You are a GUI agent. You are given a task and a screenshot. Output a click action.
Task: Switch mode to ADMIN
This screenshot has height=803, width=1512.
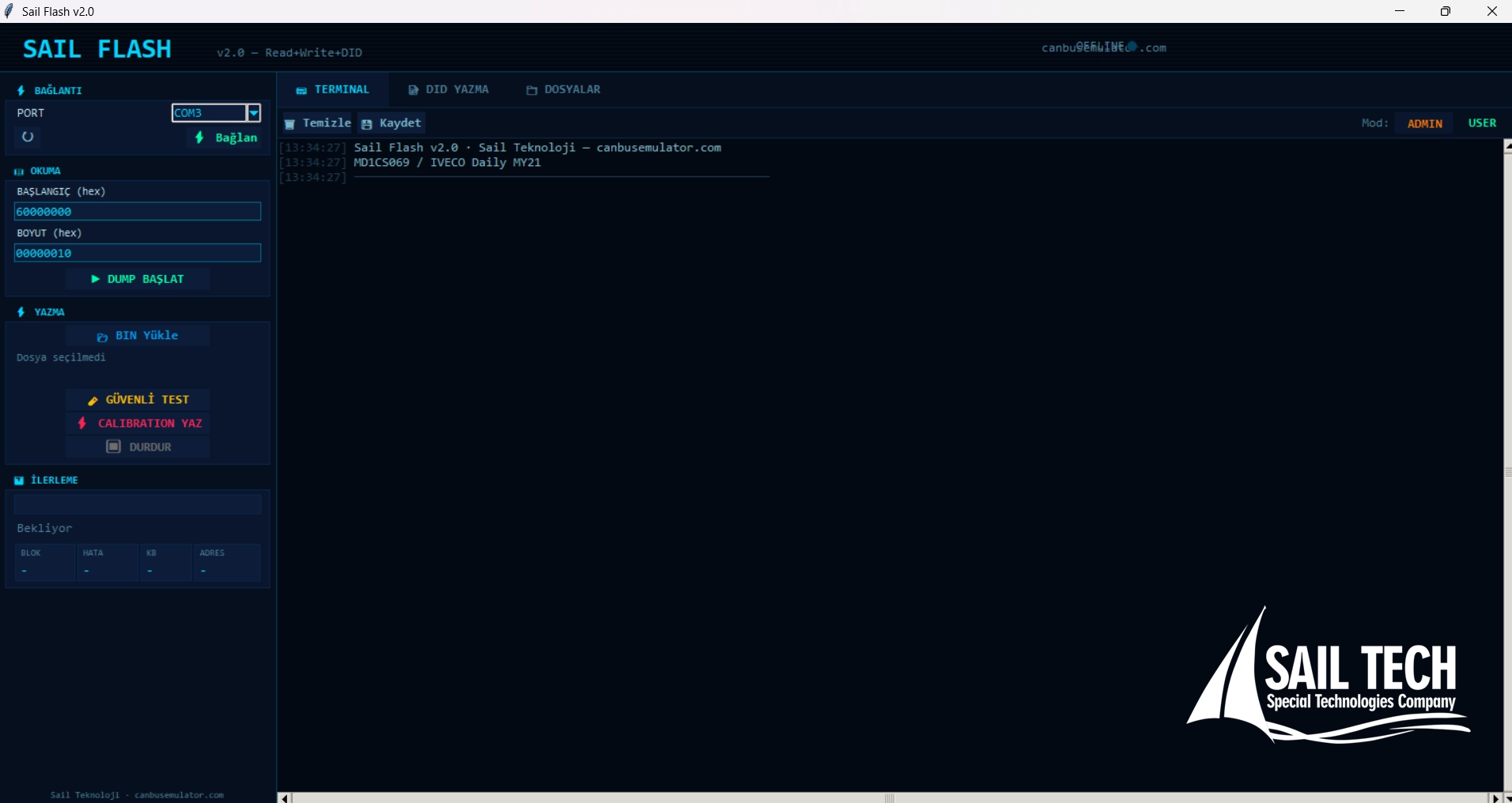click(1425, 123)
